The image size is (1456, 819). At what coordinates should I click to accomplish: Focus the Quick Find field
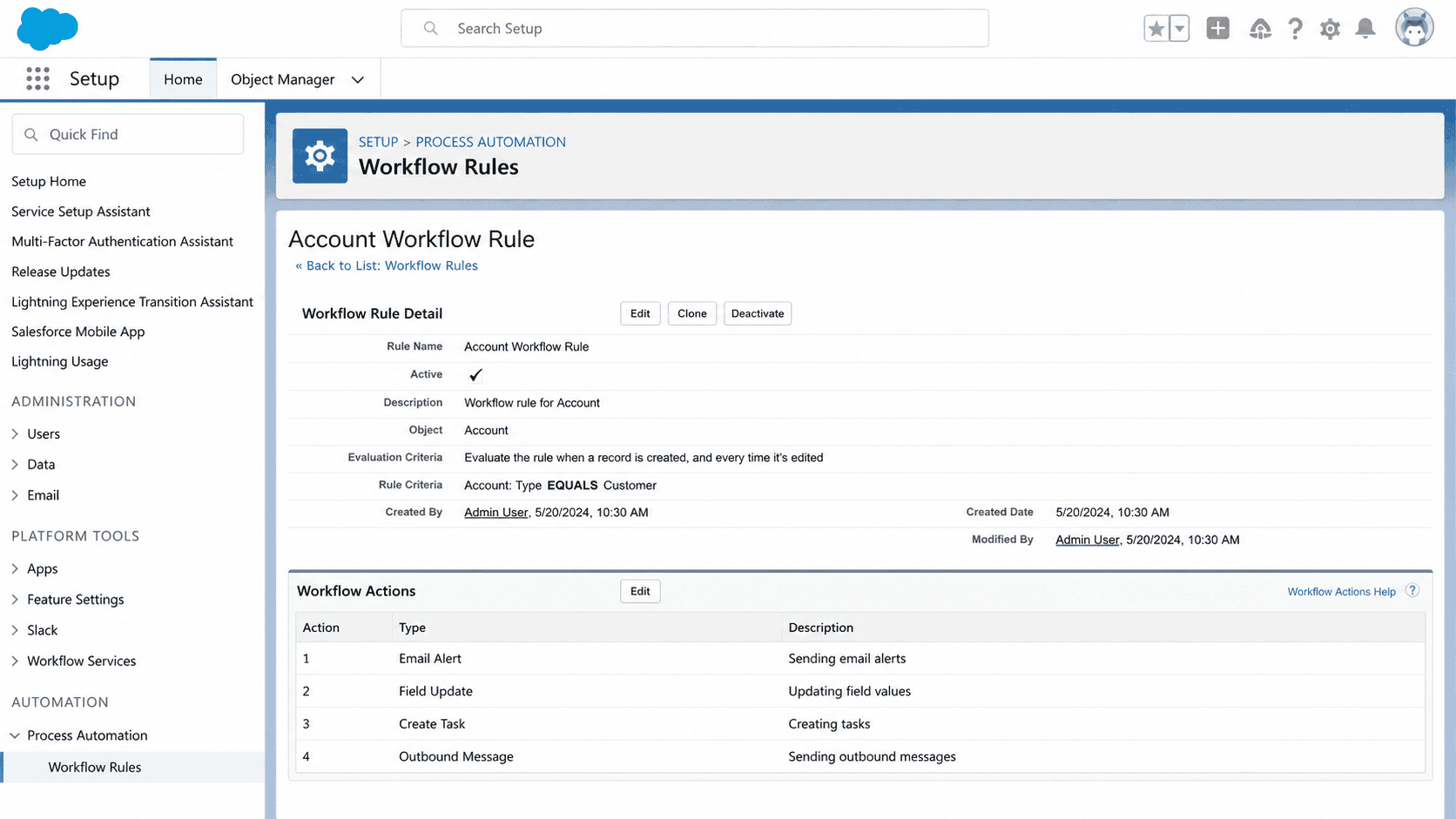tap(128, 134)
